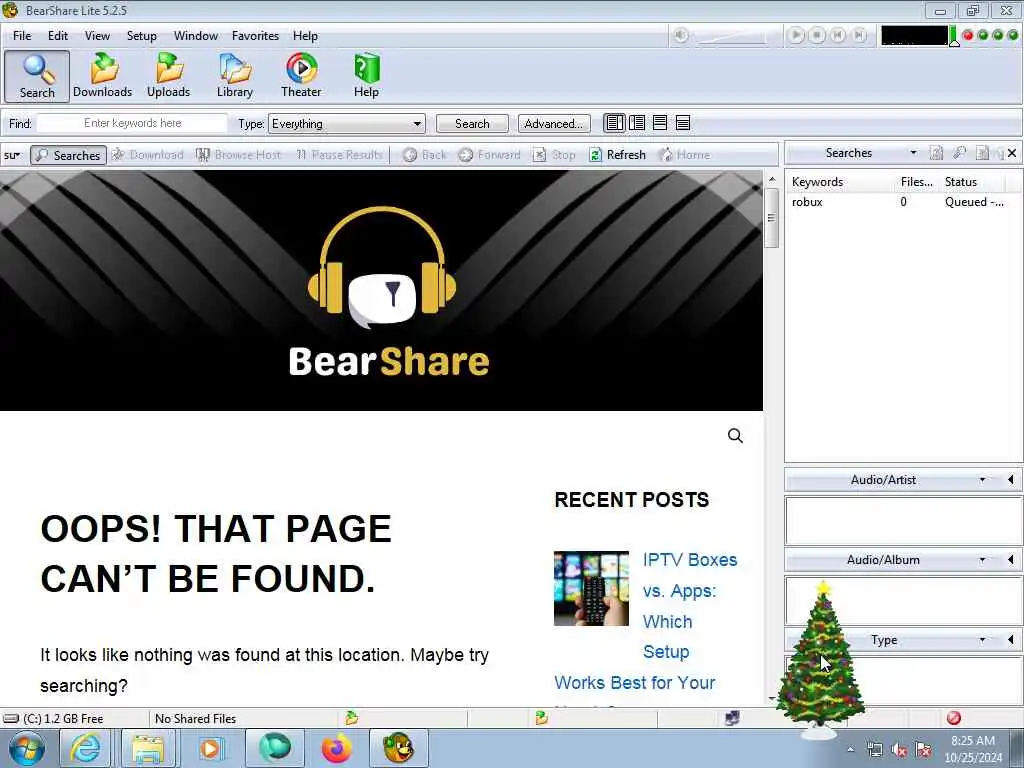This screenshot has width=1024, height=768.
Task: Open the Setup menu
Action: click(x=142, y=36)
